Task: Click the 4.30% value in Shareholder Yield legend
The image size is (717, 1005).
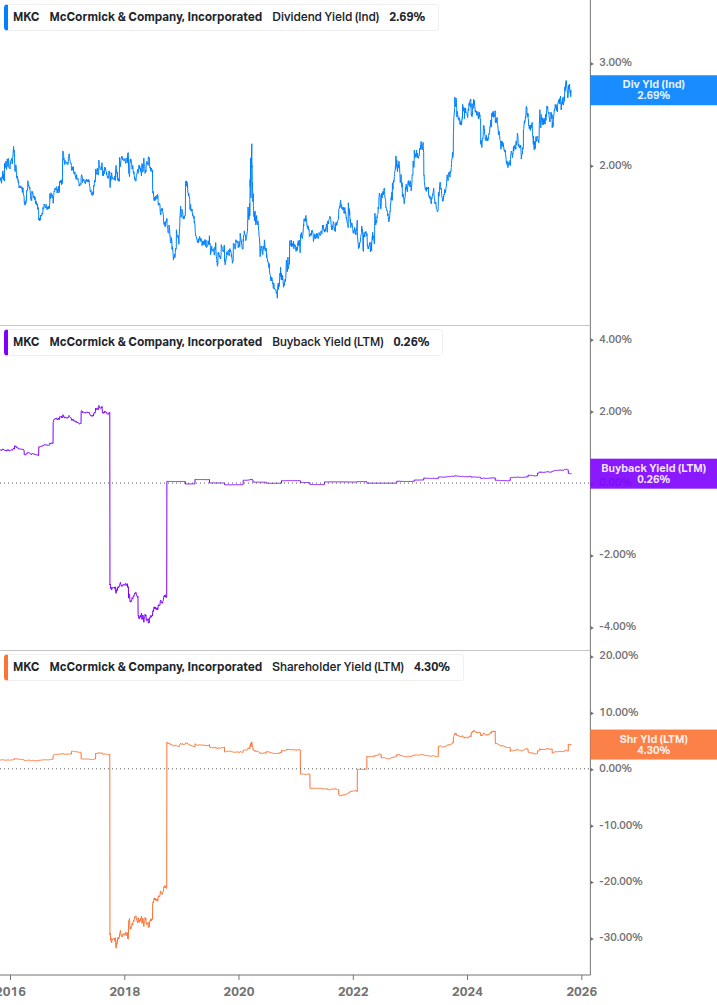Action: [x=431, y=667]
